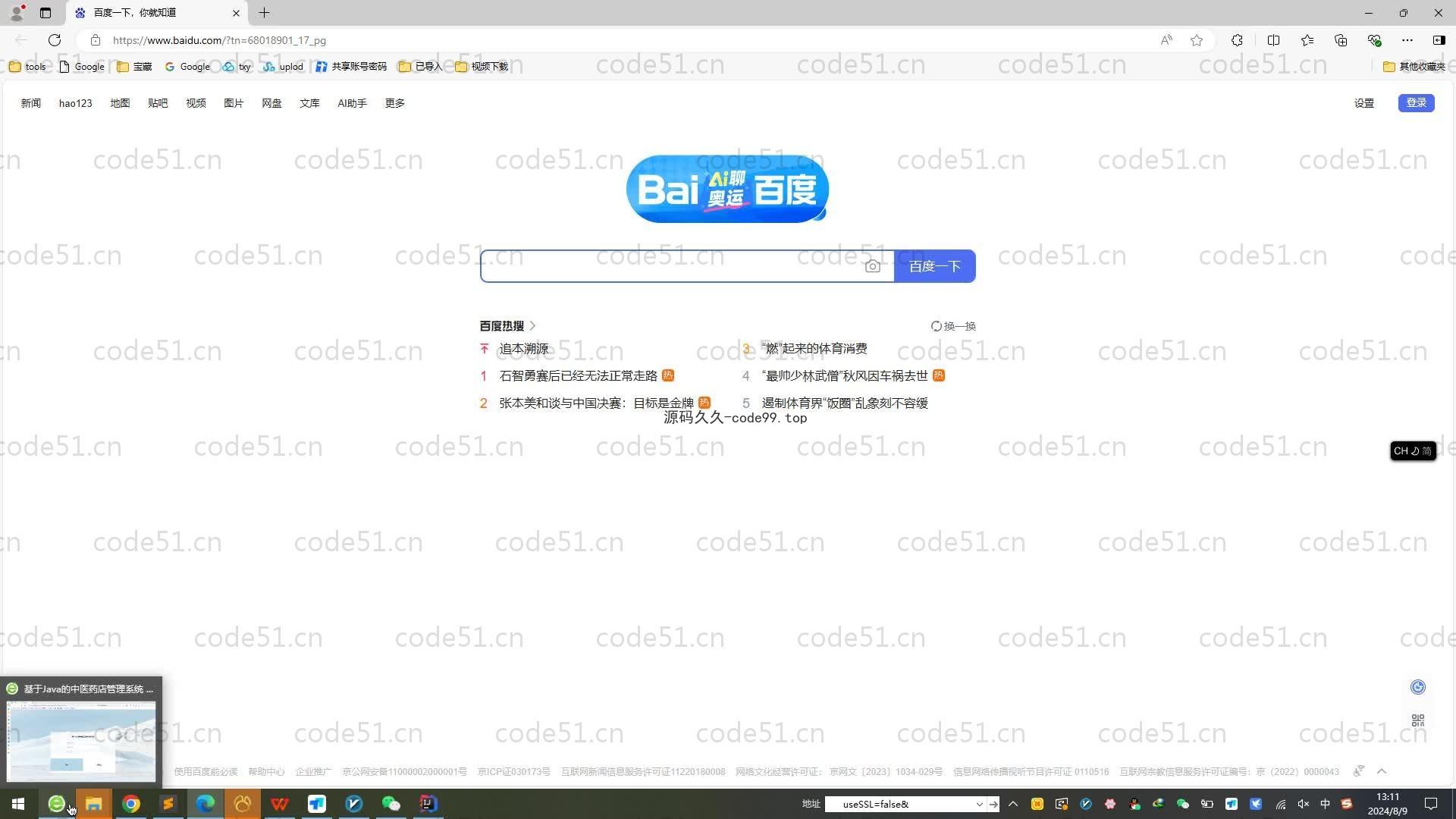Expand 百度热搜 chevron heading
This screenshot has width=1456, height=819.
[532, 326]
